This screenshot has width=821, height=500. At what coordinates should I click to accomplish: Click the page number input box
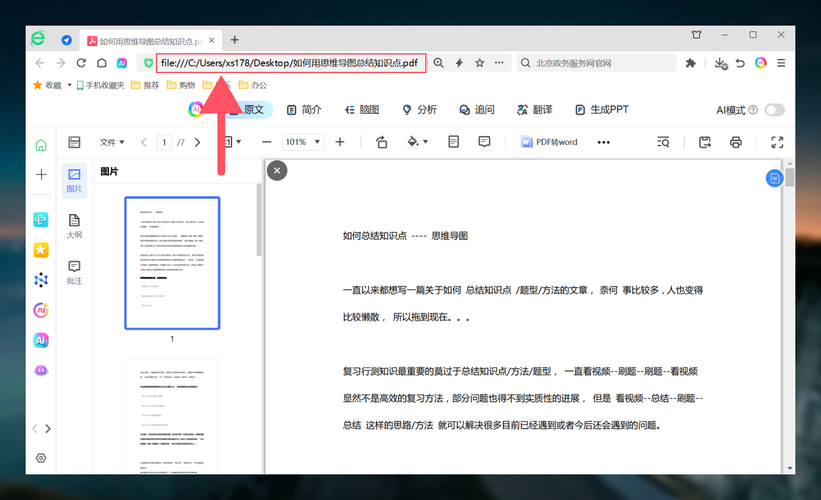[x=164, y=142]
